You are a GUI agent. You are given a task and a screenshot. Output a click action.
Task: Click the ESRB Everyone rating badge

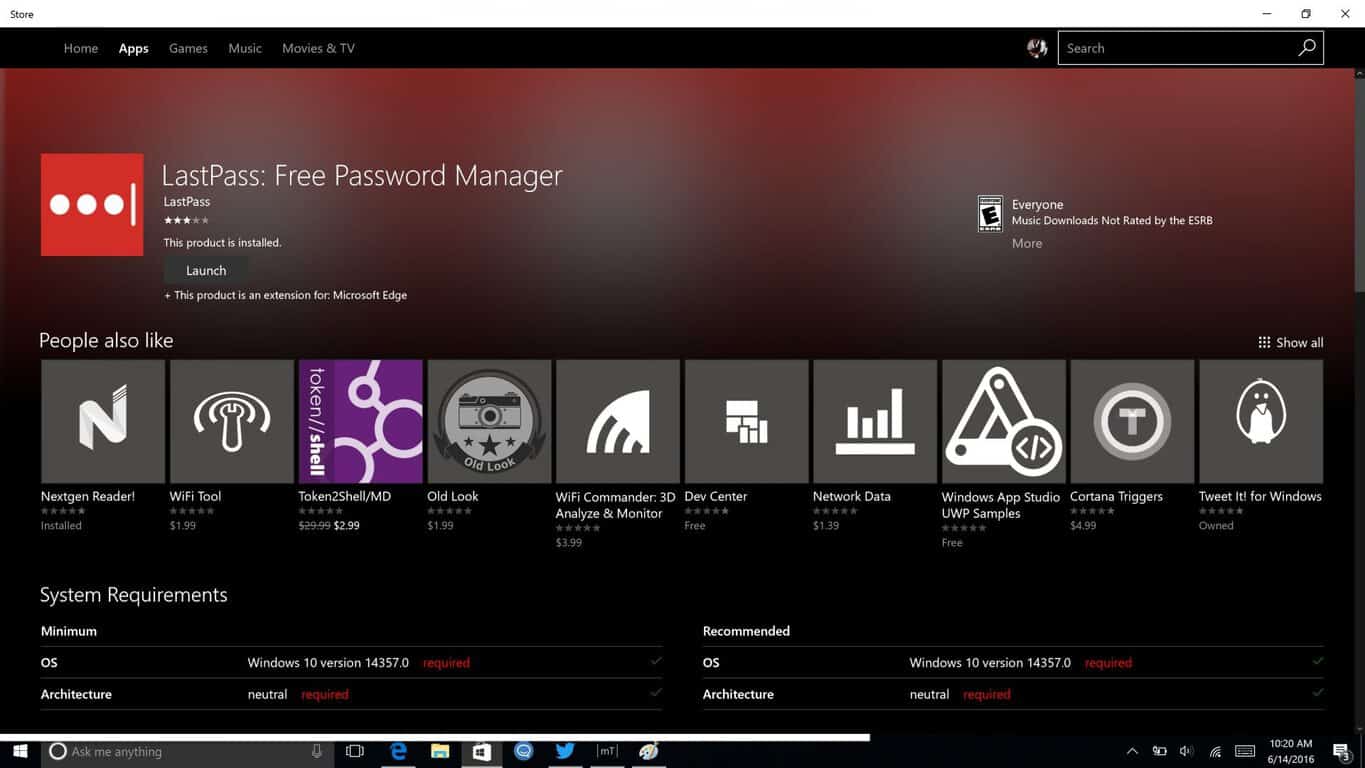point(990,214)
